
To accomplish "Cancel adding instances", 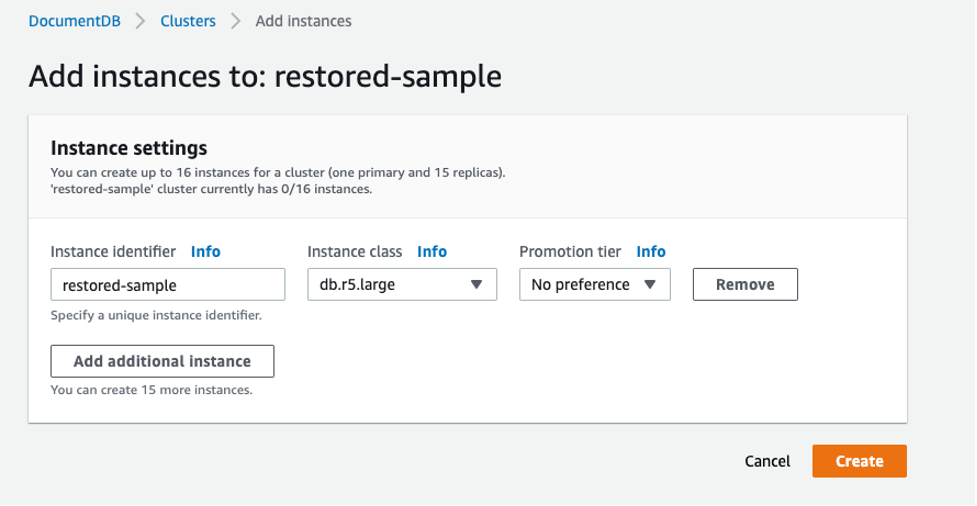I will [767, 461].
